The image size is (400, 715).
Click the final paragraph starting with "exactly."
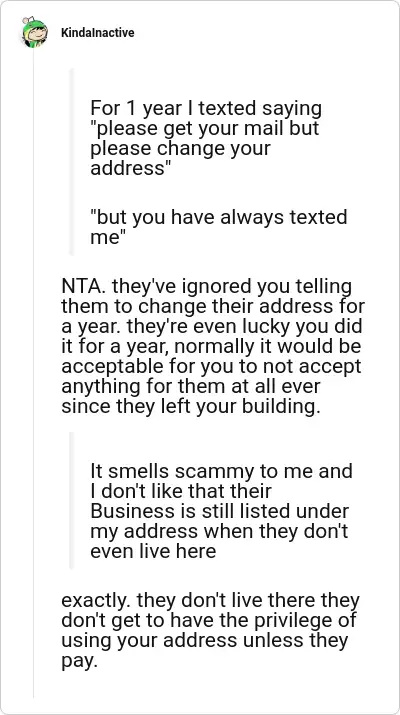point(210,631)
